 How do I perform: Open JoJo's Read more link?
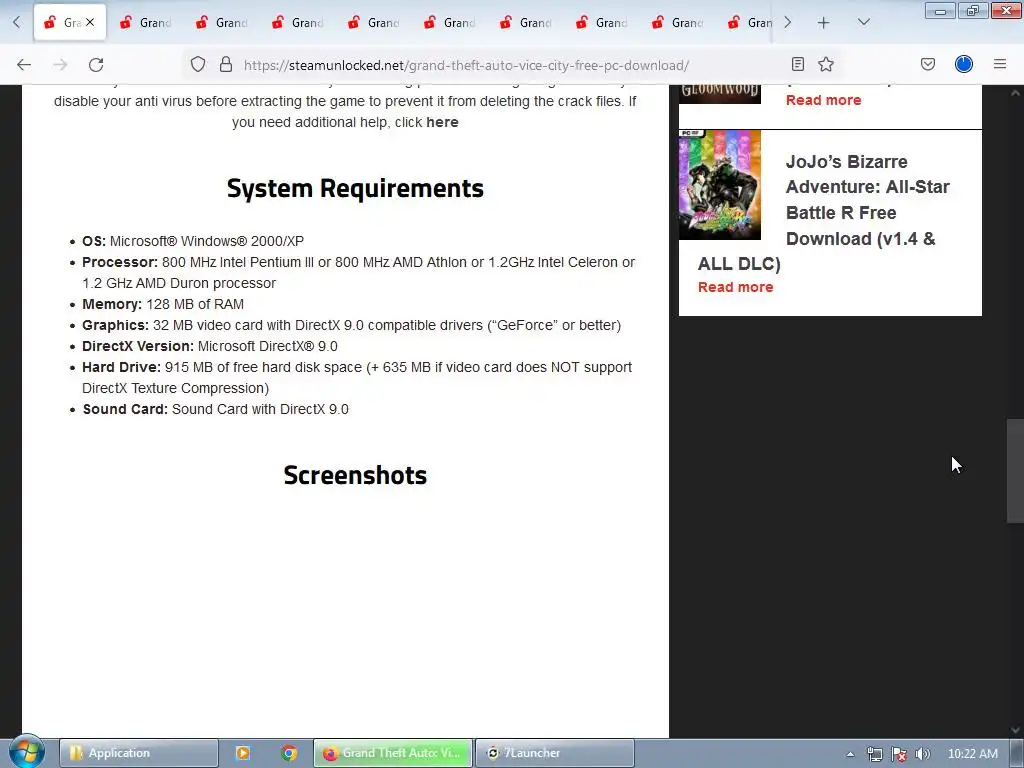pyautogui.click(x=735, y=287)
